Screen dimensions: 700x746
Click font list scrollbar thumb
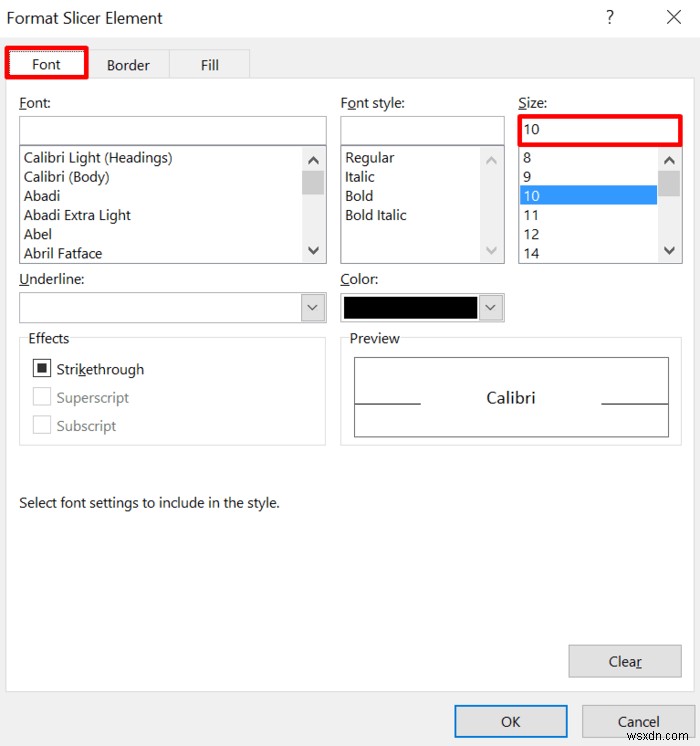tap(313, 183)
